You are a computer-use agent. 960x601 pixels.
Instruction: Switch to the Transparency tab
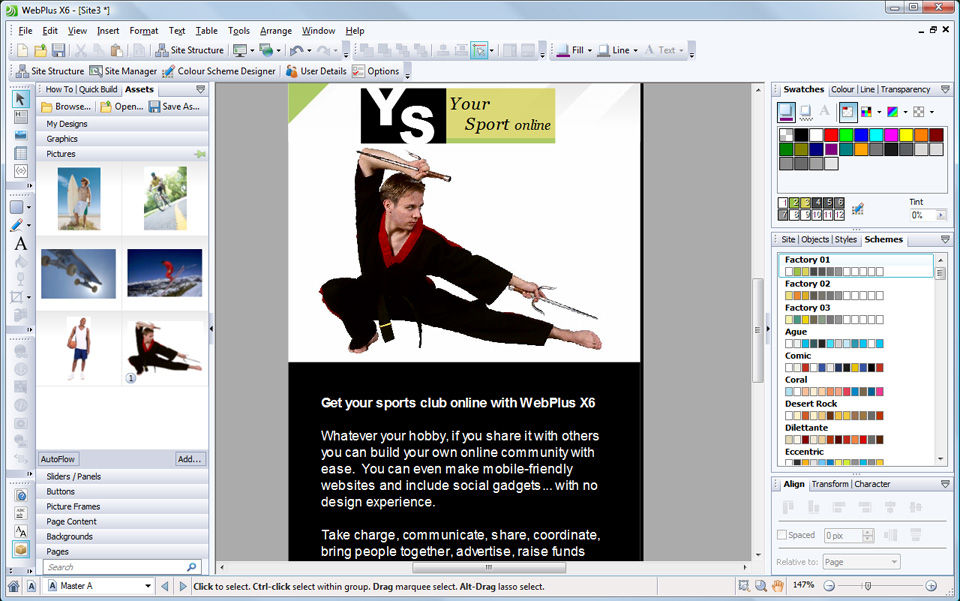point(905,89)
